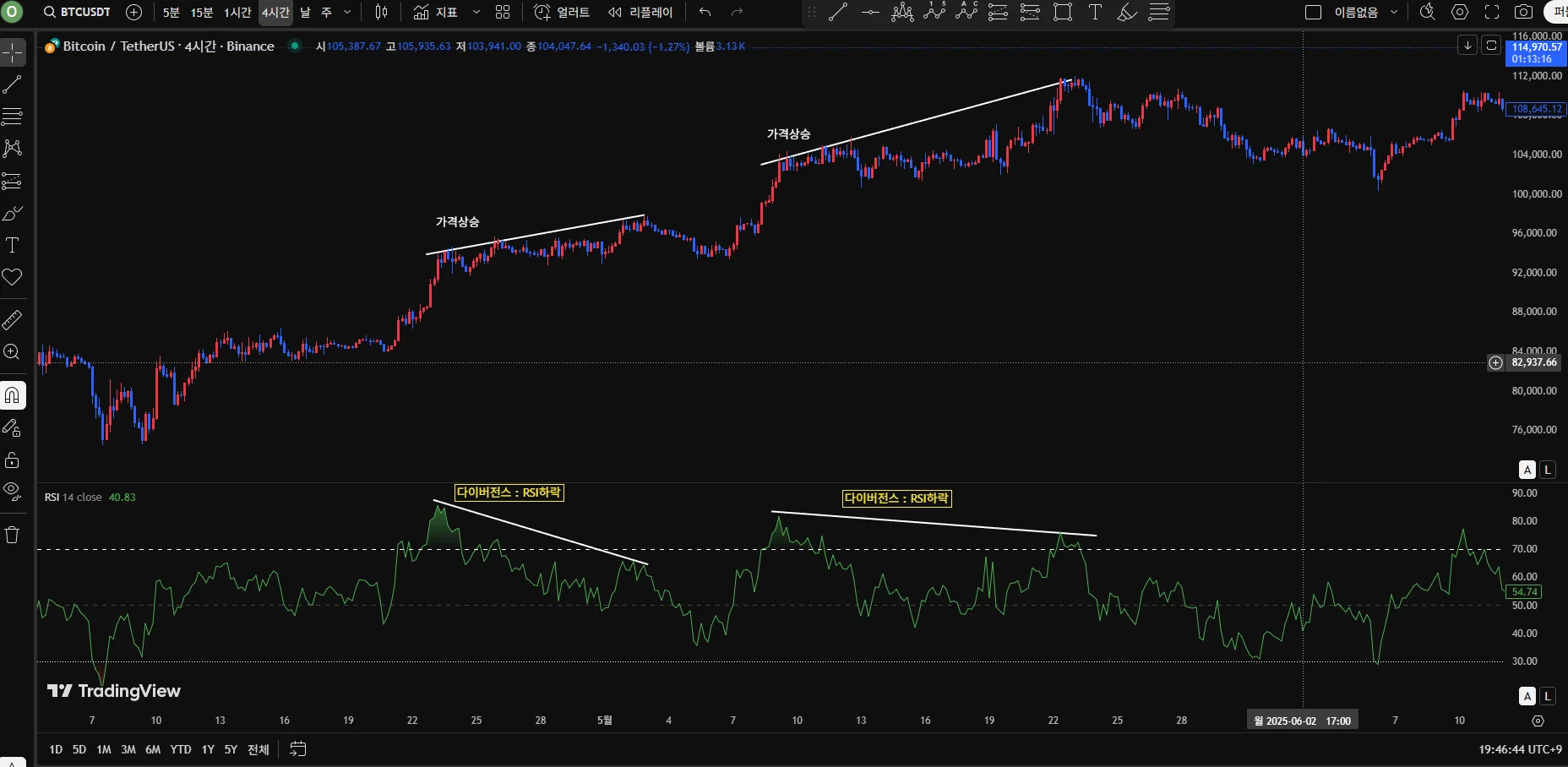This screenshot has width=1568, height=767.
Task: Select the 1시간 timeframe
Action: (x=238, y=12)
